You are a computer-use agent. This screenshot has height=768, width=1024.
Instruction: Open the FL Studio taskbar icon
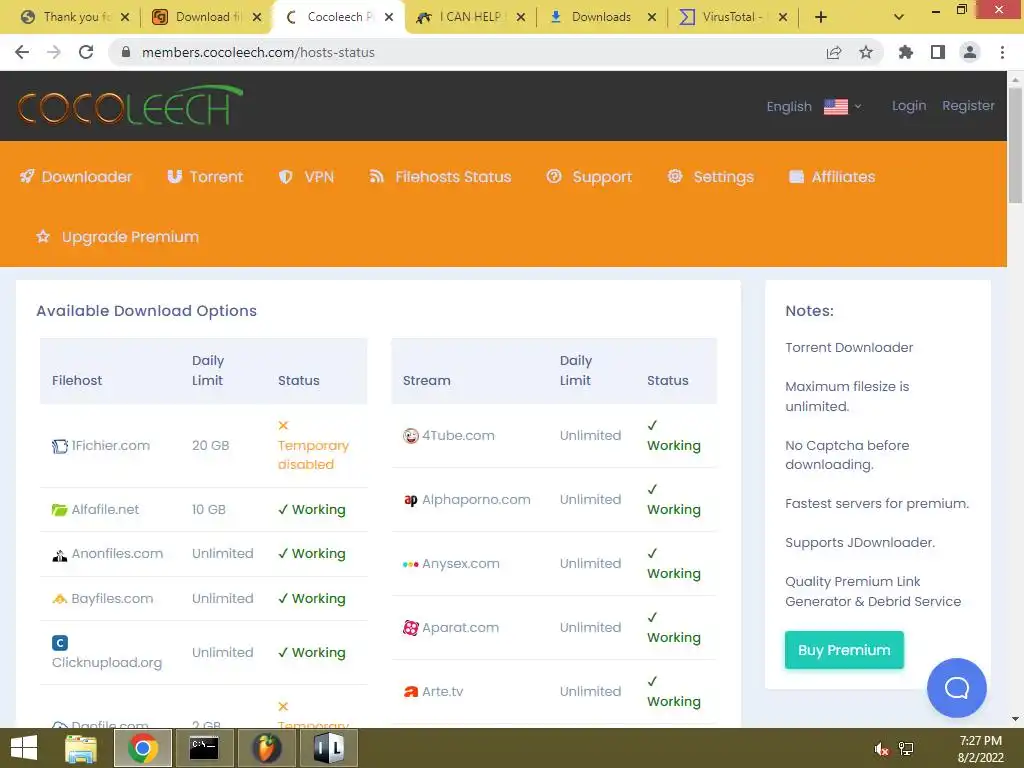pos(266,748)
